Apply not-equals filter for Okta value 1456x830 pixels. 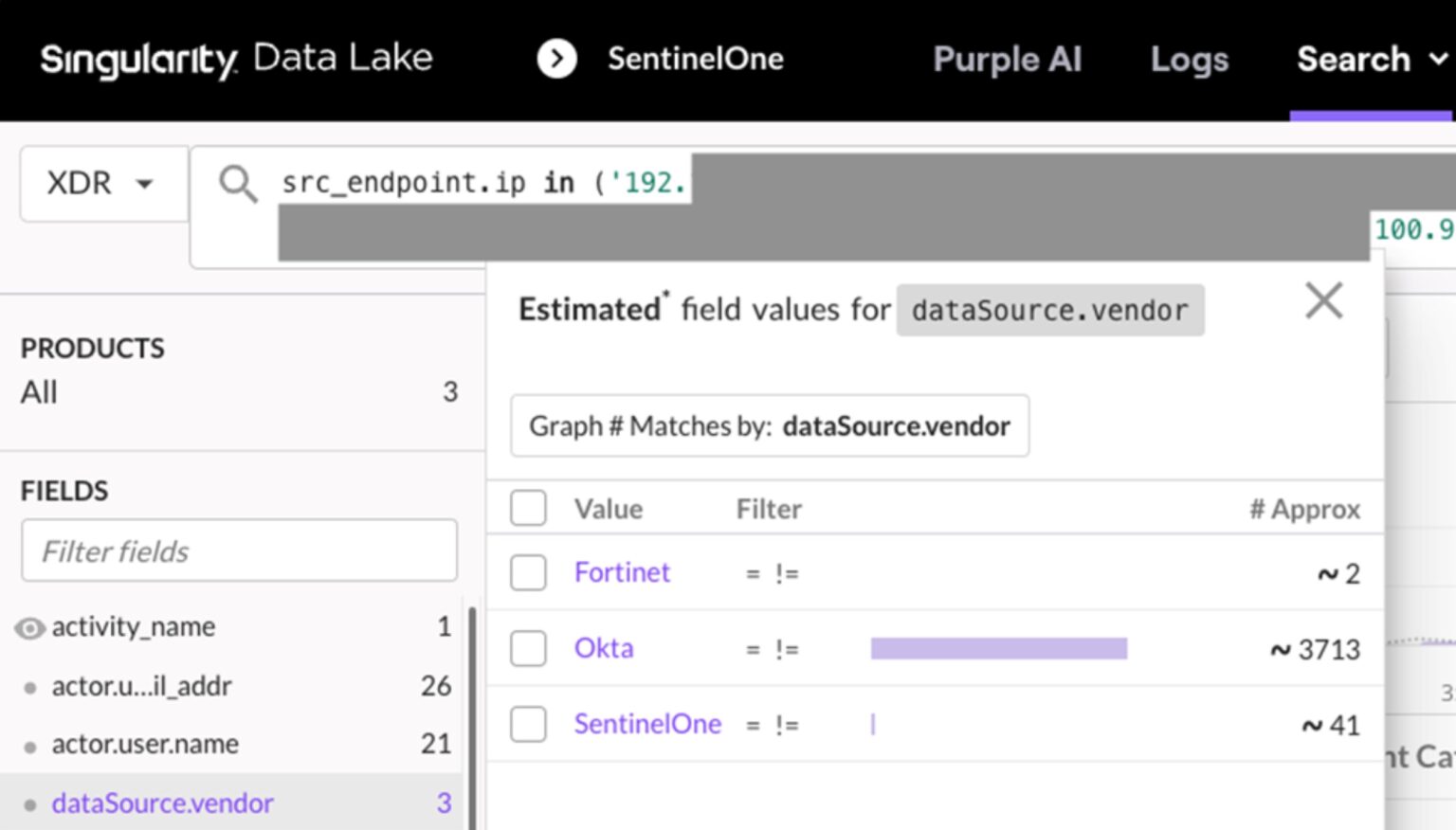pyautogui.click(x=787, y=650)
